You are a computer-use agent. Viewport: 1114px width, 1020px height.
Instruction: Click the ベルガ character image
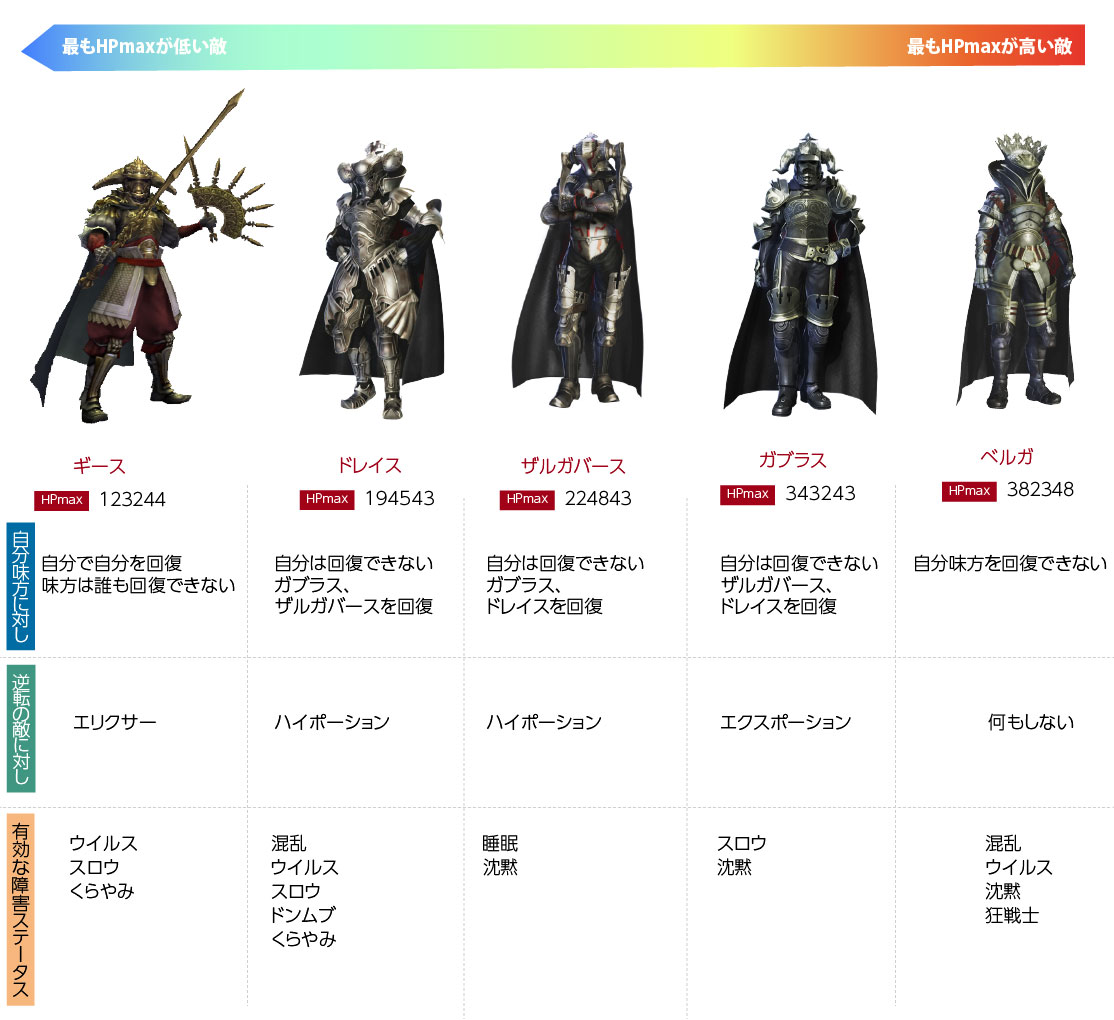(1015, 270)
